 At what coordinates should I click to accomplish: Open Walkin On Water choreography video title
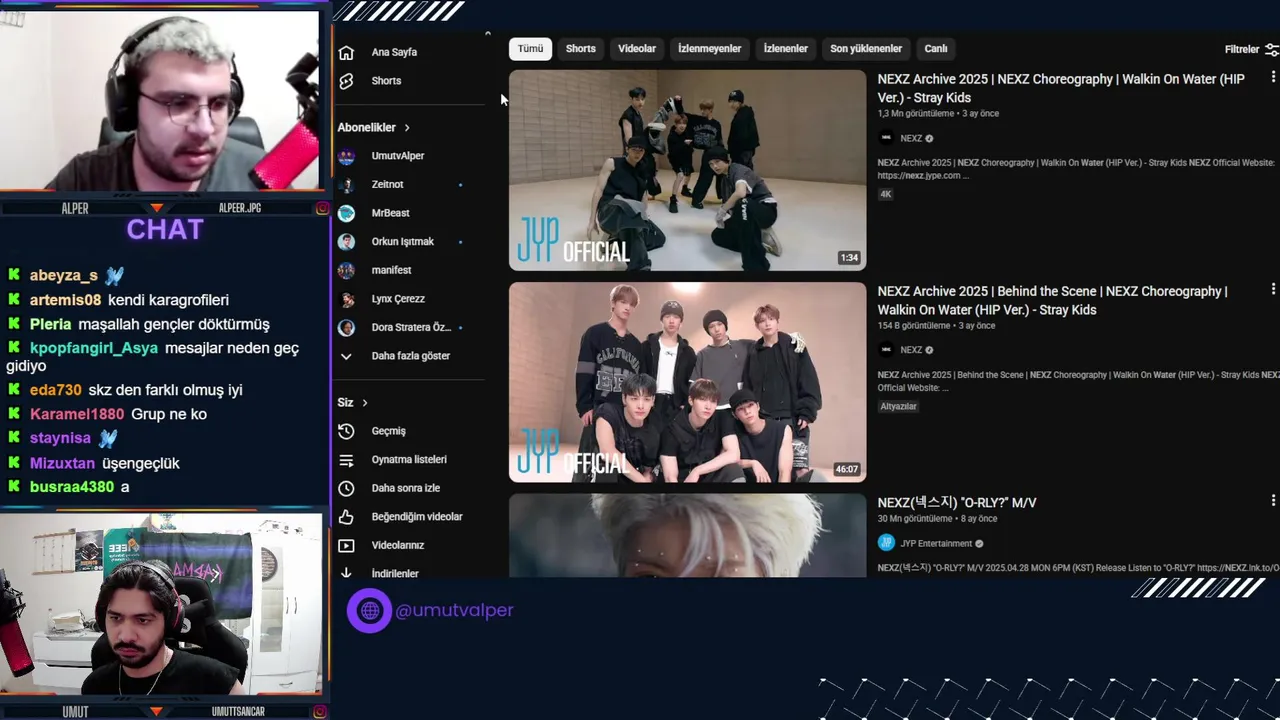(x=1061, y=88)
